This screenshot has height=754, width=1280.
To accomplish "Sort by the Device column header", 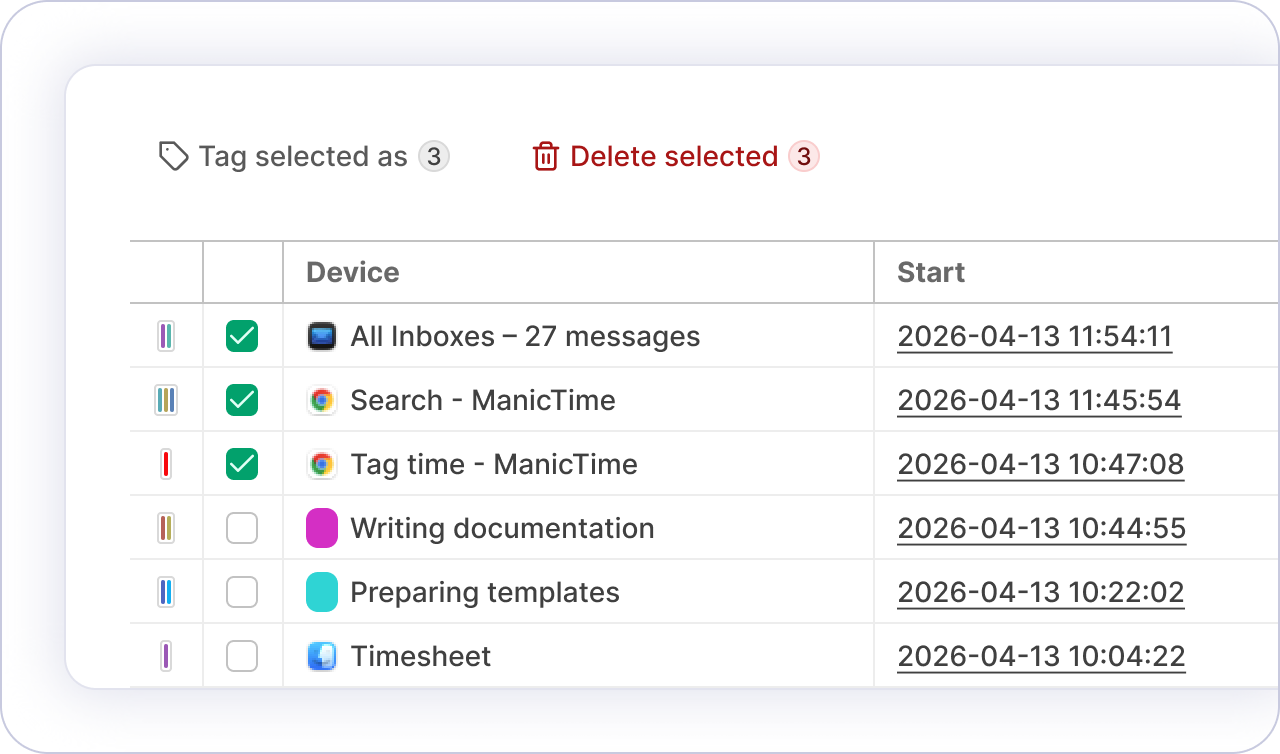I will pyautogui.click(x=352, y=273).
